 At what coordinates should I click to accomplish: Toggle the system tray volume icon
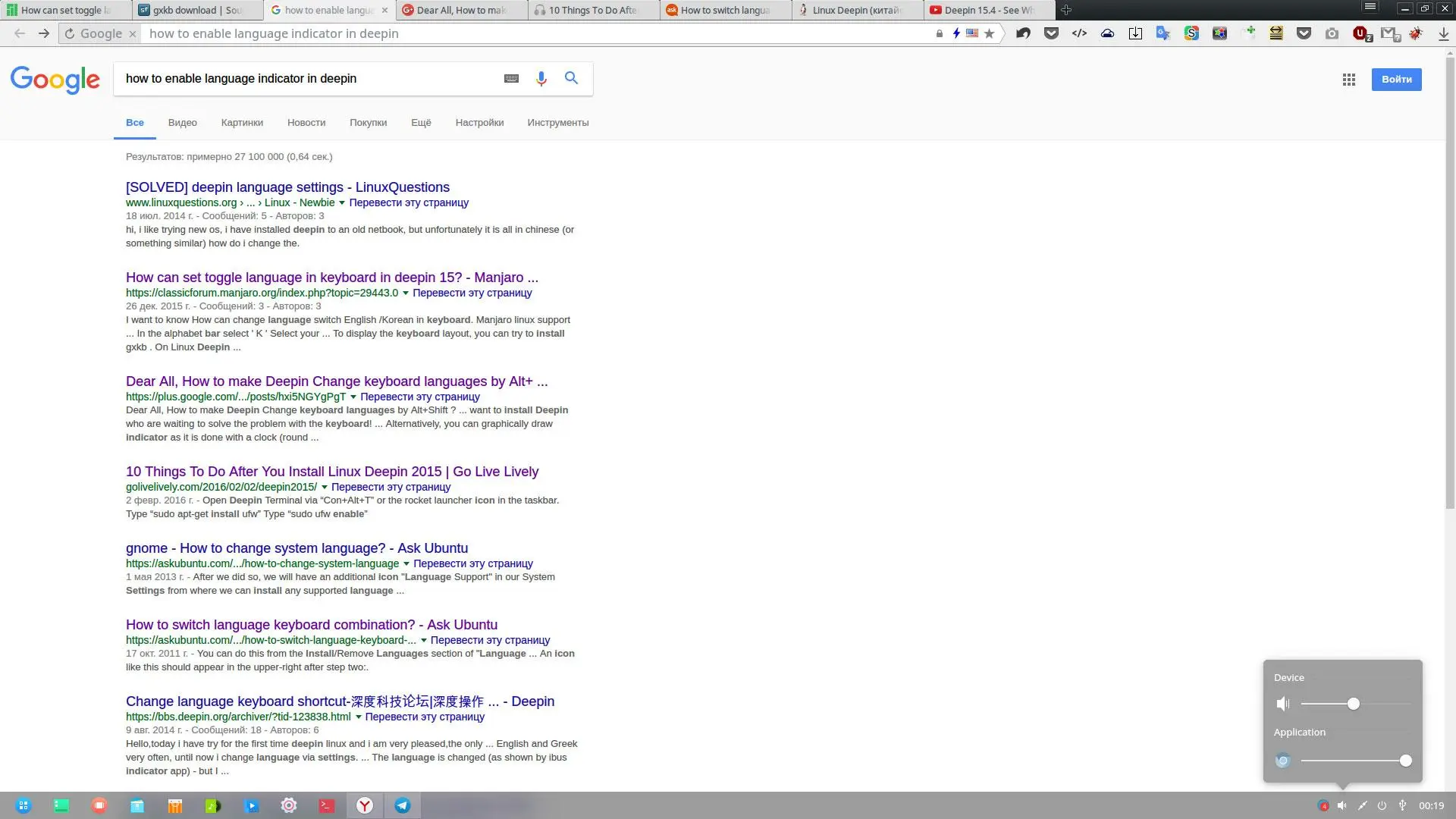pyautogui.click(x=1342, y=805)
